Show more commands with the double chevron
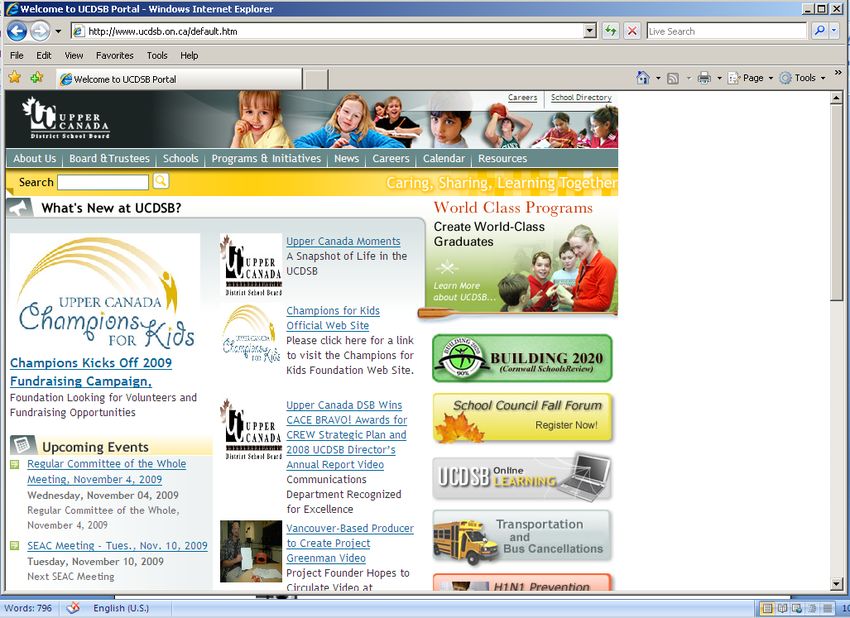 [838, 72]
